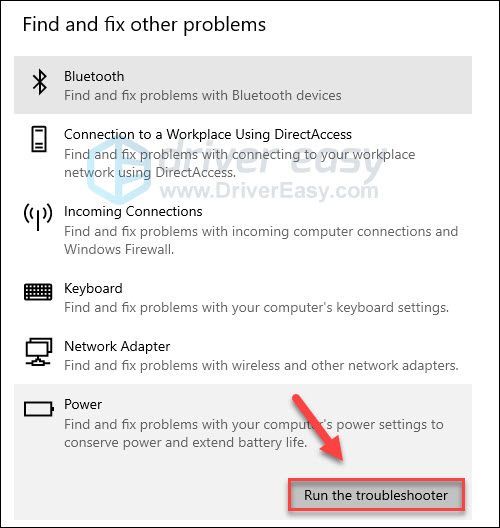
Task: Pick the Network Adapter troubleshooter title
Action: [117, 346]
